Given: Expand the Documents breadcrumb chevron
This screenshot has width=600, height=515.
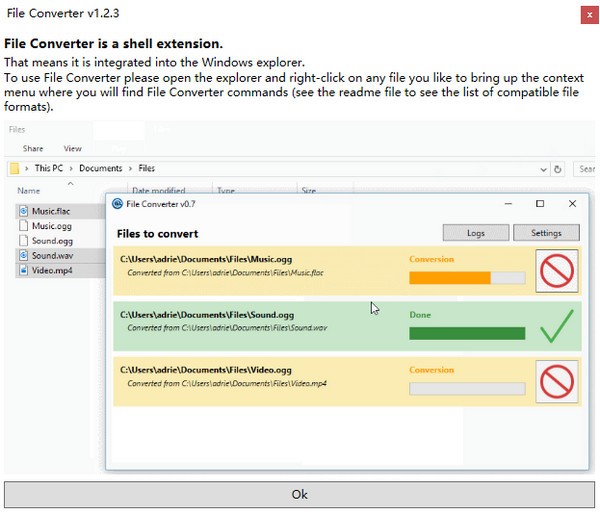Looking at the screenshot, I should tap(130, 169).
